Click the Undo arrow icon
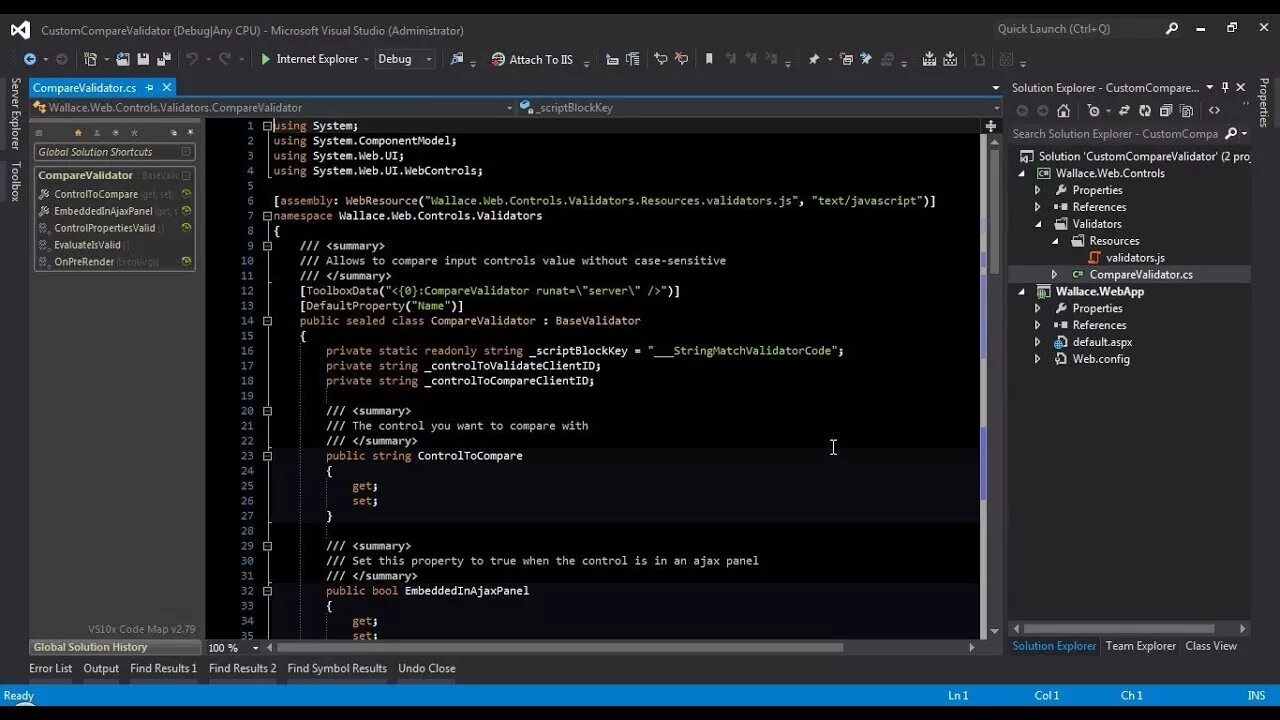This screenshot has height=720, width=1280. coord(191,59)
